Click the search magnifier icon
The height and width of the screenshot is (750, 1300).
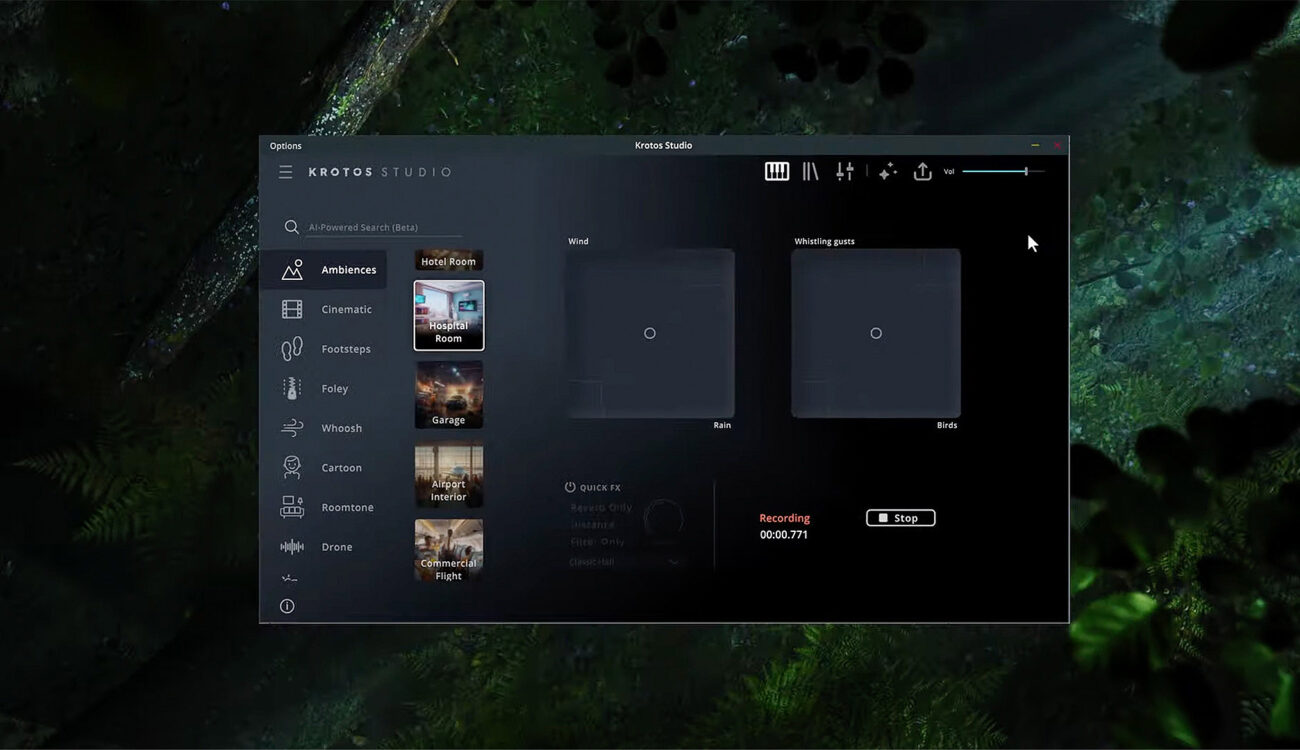292,227
